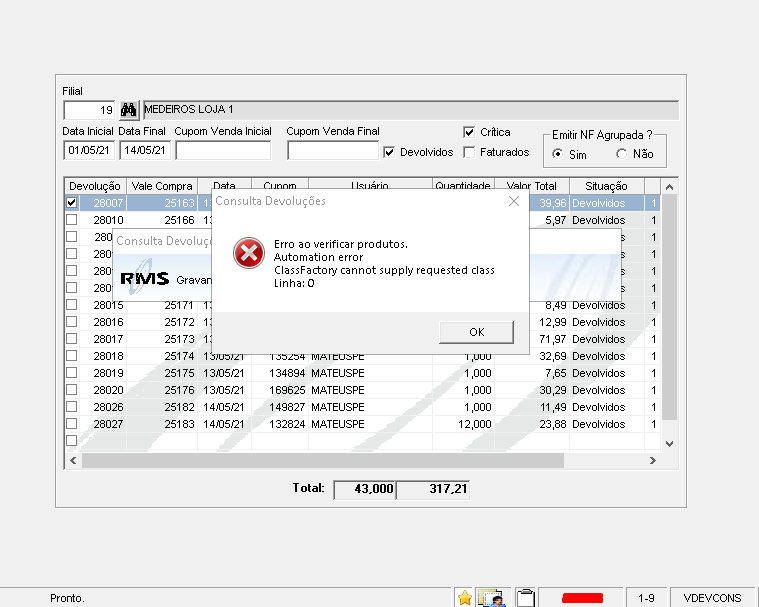
Task: Click the Vale Compra column header
Action: coord(162,186)
